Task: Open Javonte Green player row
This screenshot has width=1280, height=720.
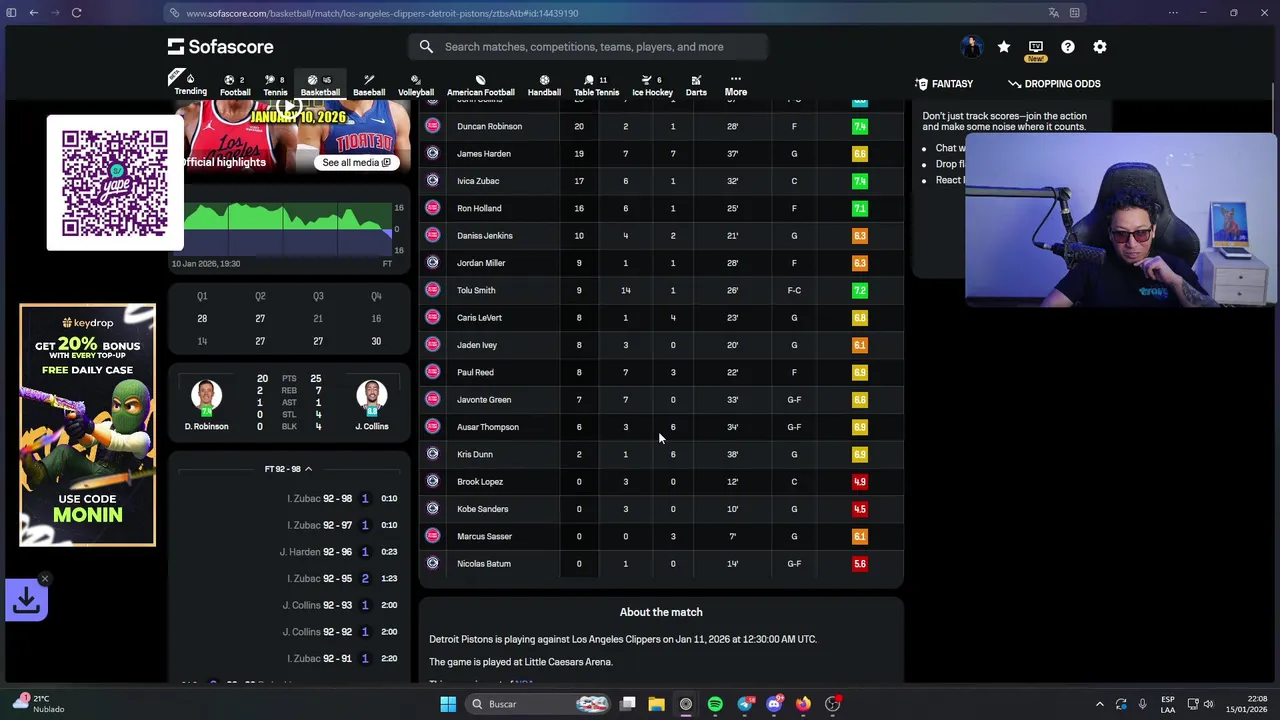Action: pyautogui.click(x=661, y=400)
